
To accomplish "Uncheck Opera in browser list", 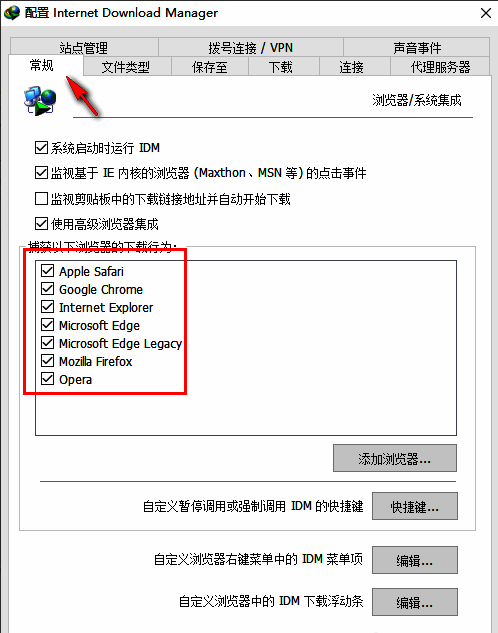I will (x=48, y=379).
